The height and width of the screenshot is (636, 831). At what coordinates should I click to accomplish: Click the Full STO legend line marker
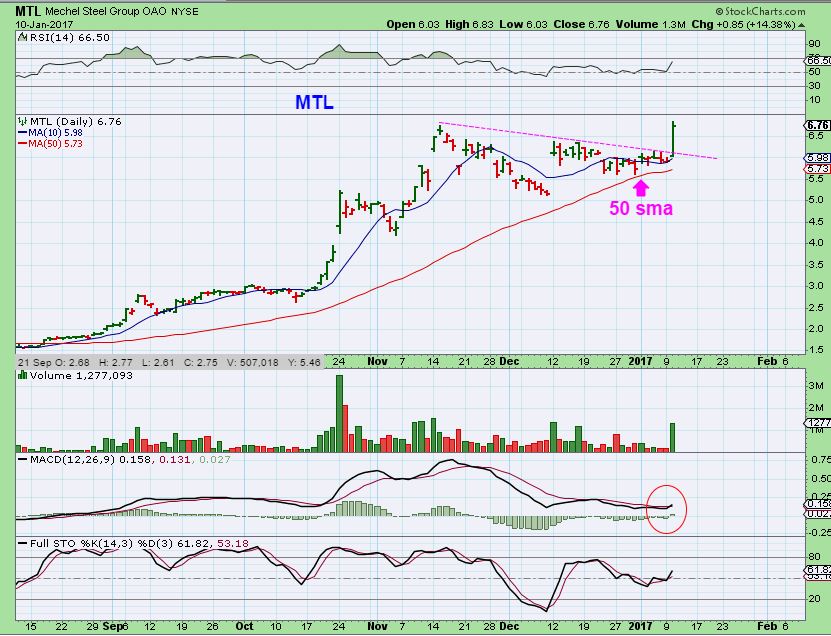pos(23,544)
